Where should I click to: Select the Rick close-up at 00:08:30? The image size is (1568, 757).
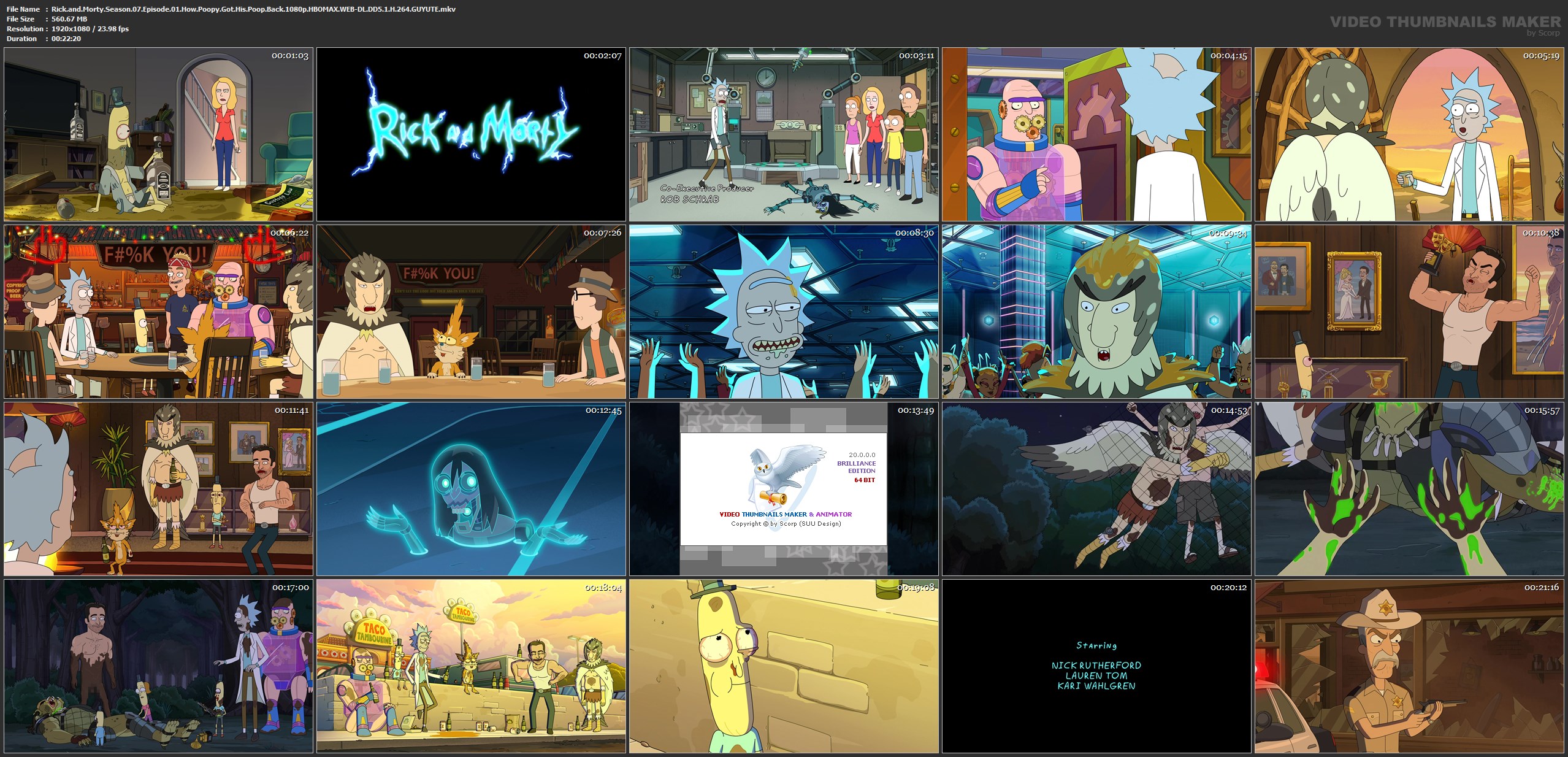(x=784, y=312)
